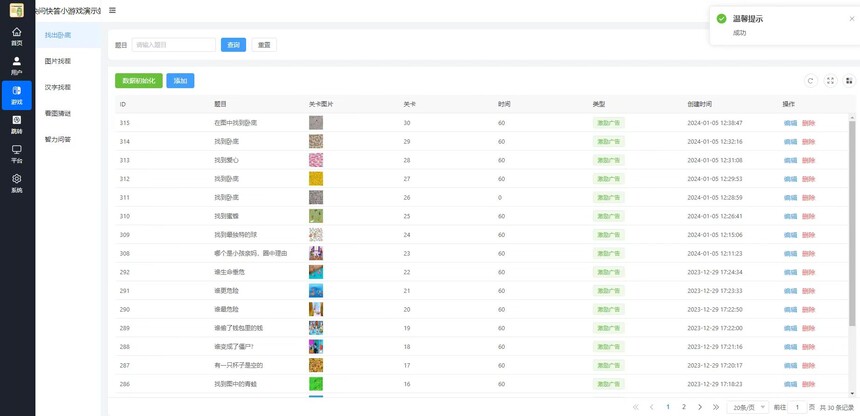Select the 跳转 icon in left sidebar
Image resolution: width=860 pixels, height=416 pixels.
16,124
